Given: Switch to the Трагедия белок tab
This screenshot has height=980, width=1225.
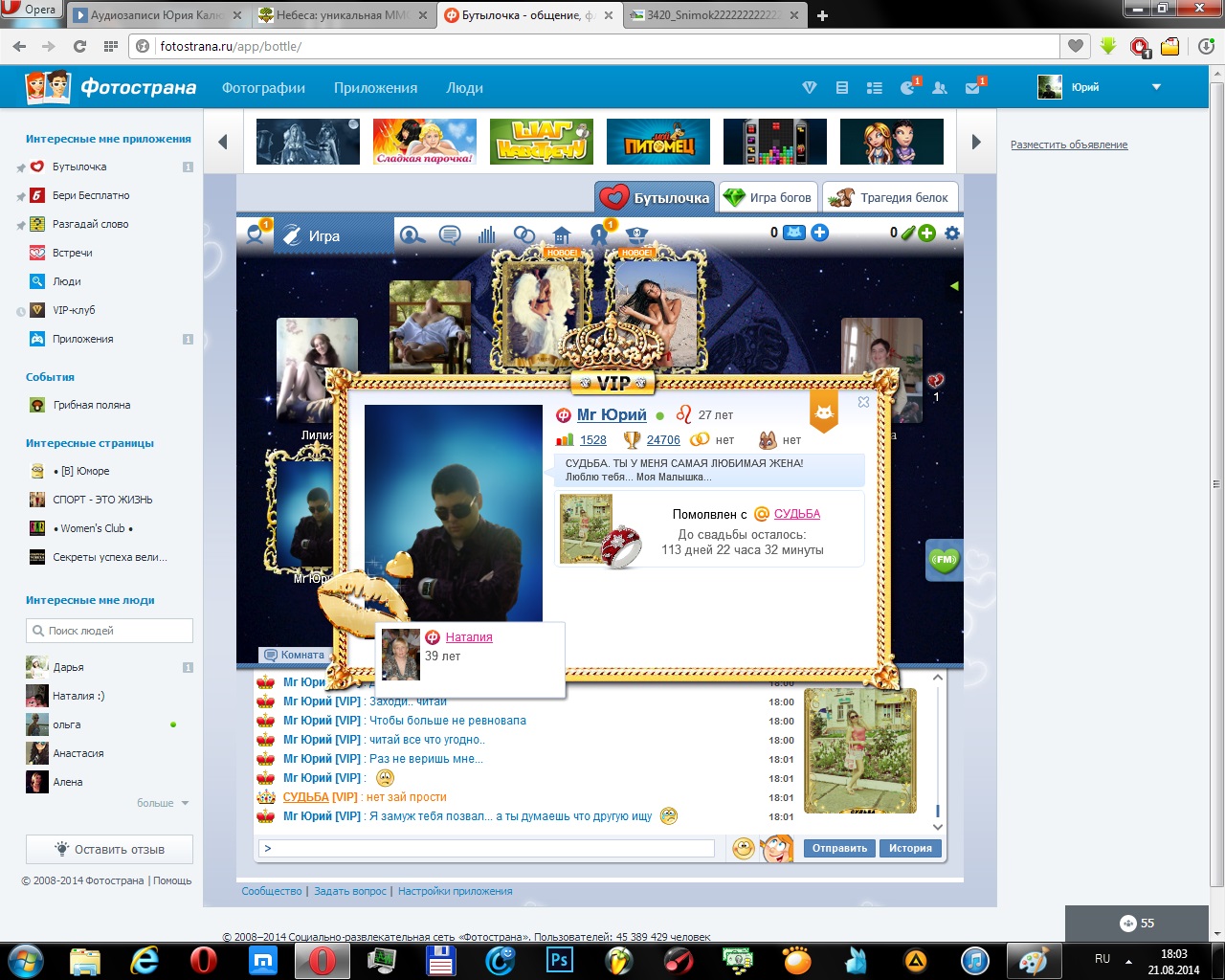Looking at the screenshot, I should [x=891, y=197].
